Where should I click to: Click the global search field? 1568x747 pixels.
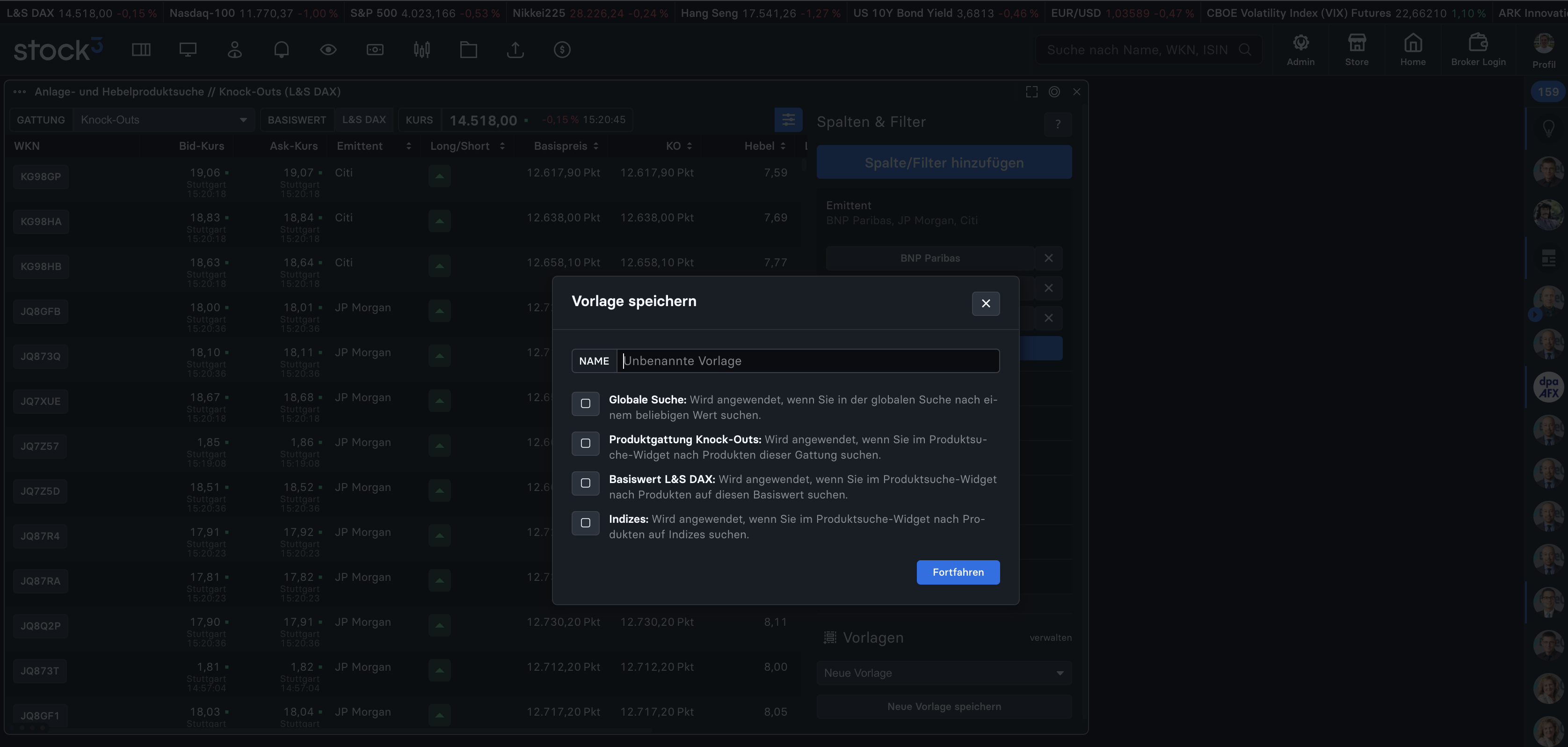tap(1148, 50)
